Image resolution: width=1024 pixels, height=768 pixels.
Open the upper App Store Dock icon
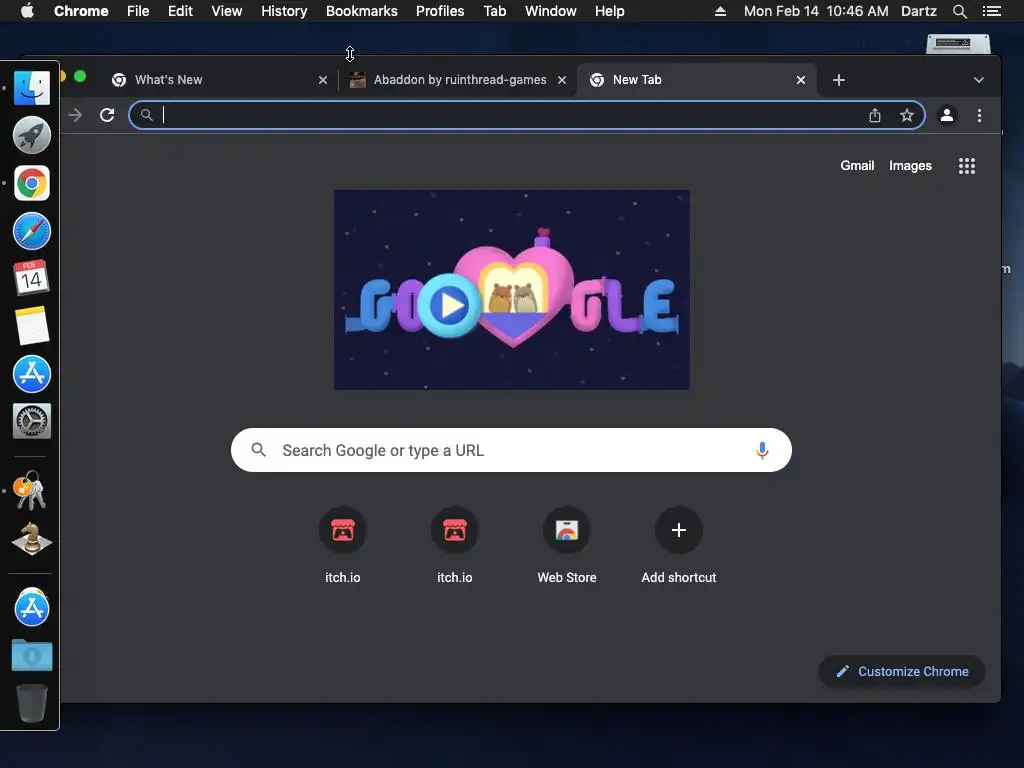[31, 374]
